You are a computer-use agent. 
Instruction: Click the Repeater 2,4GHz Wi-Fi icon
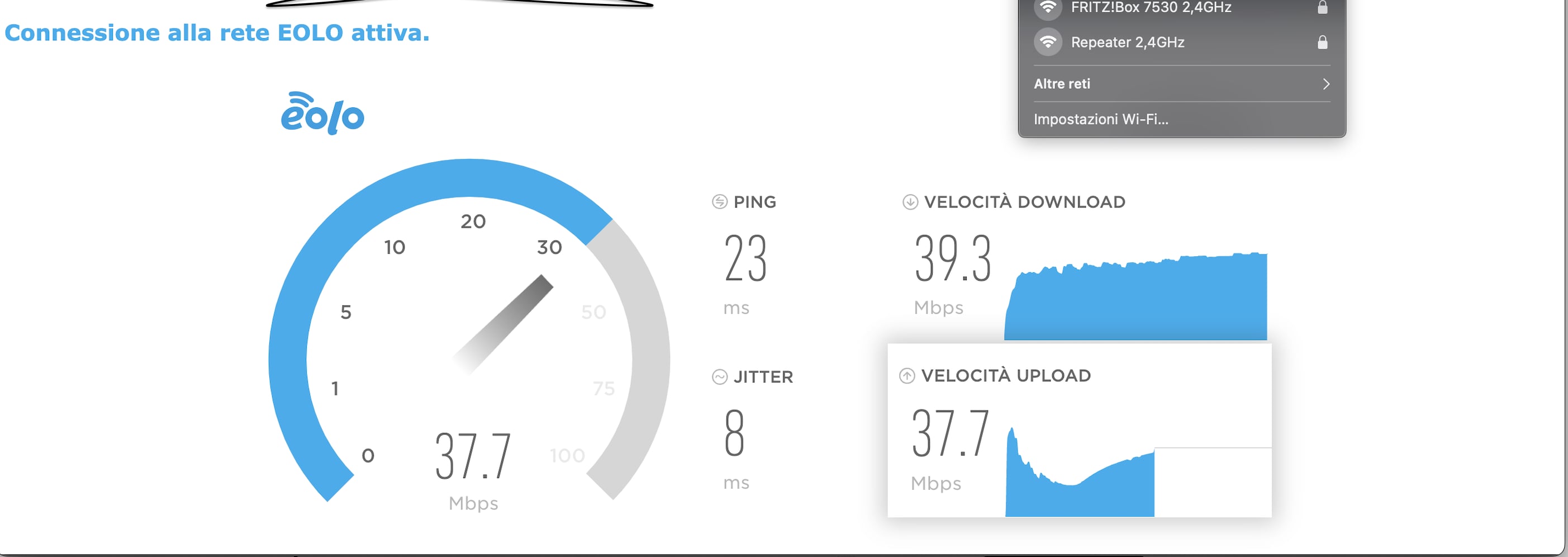coord(1048,42)
